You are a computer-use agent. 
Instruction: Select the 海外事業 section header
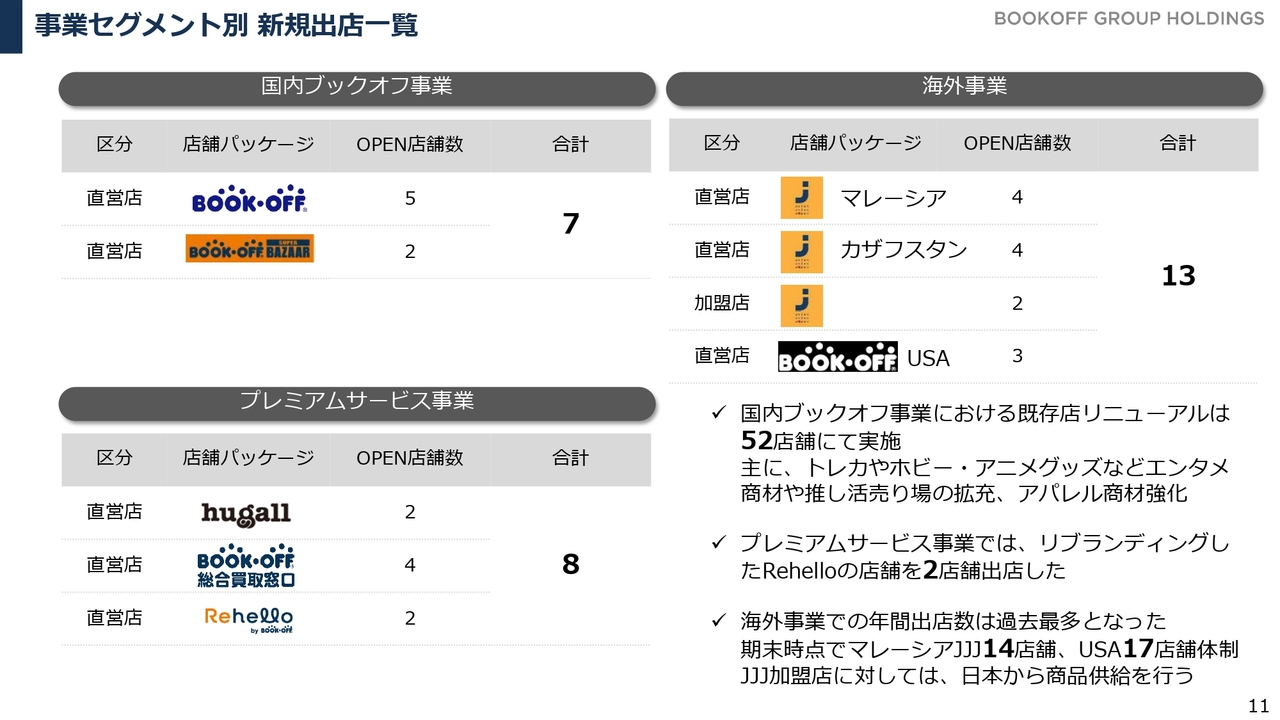965,87
